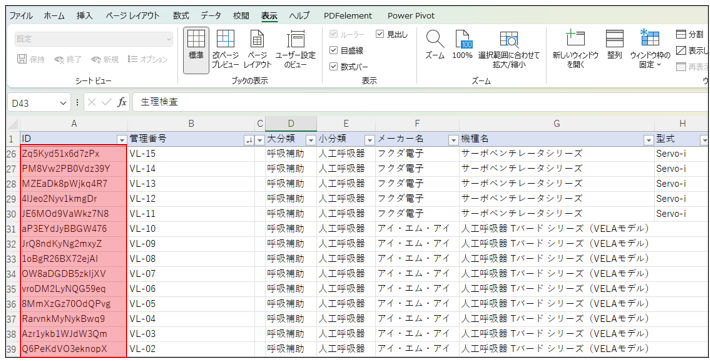Open the 機種名 filter dropdown
The width and height of the screenshot is (710, 361).
tap(648, 140)
